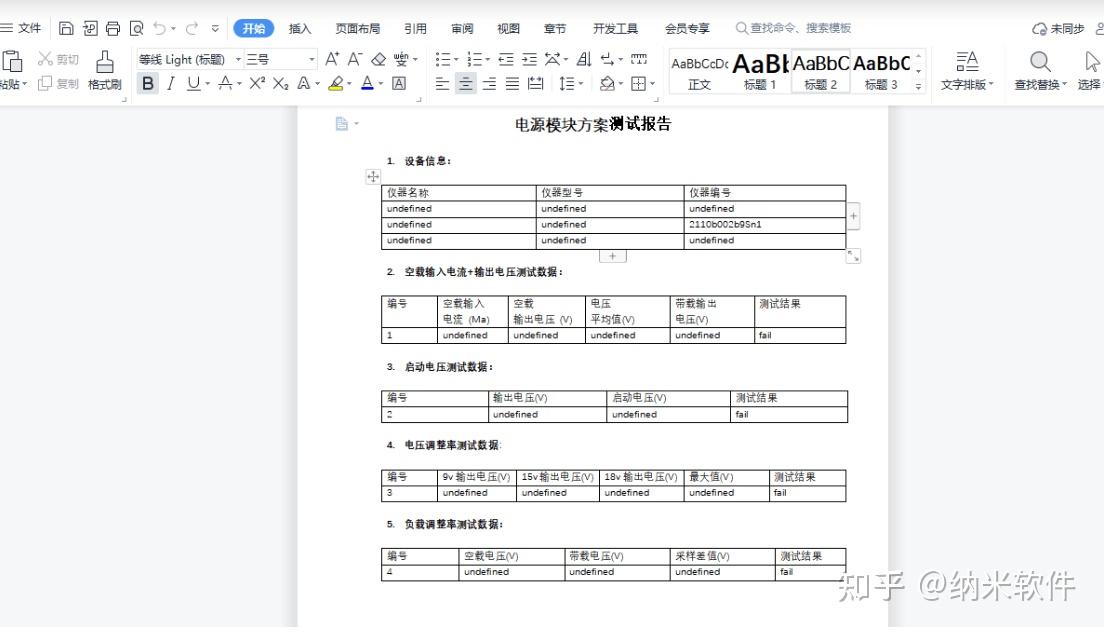This screenshot has height=633, width=1104.
Task: Click the 选择 selection arrow tool
Action: 1089,70
